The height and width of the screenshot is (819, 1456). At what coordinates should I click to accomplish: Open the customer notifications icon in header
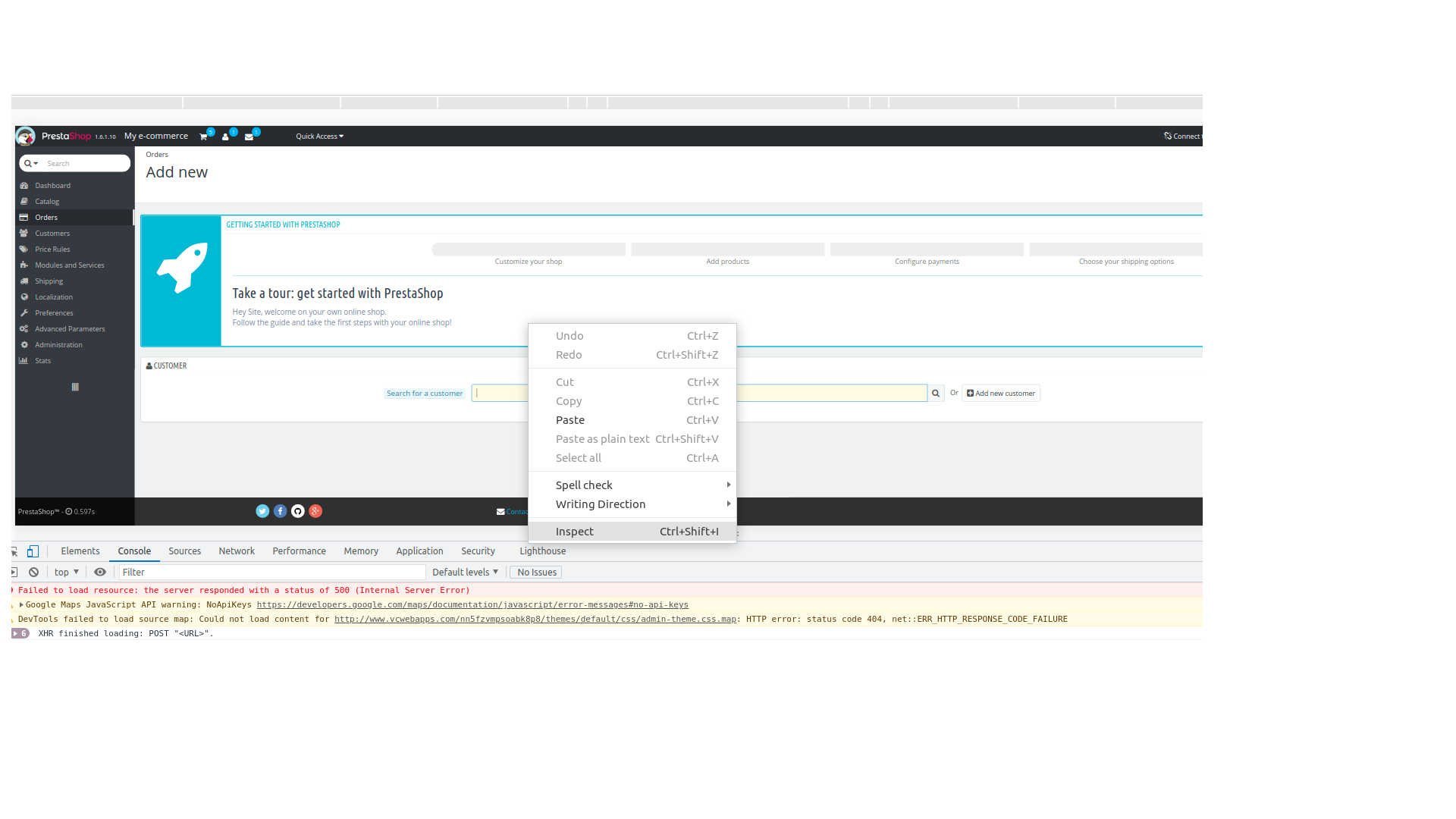225,137
